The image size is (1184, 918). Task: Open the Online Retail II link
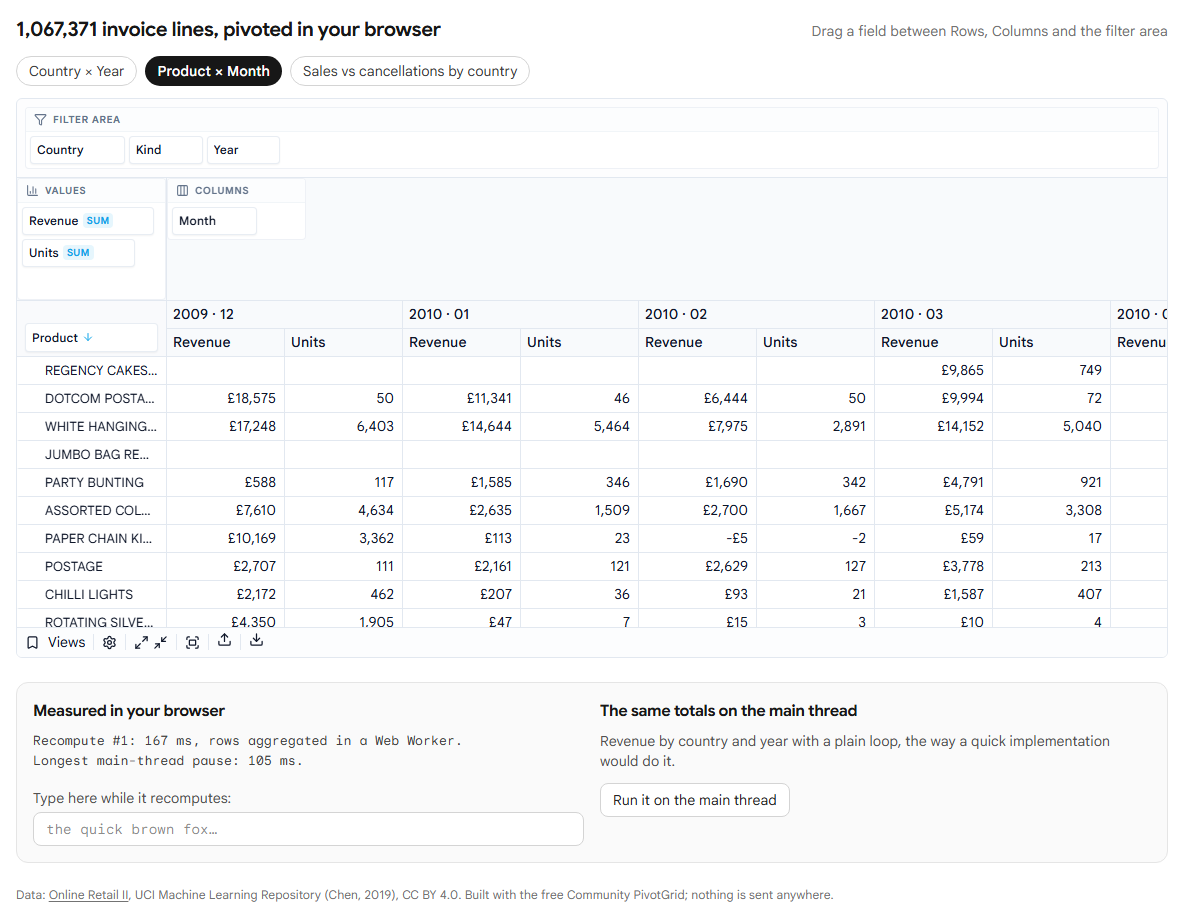(88, 895)
